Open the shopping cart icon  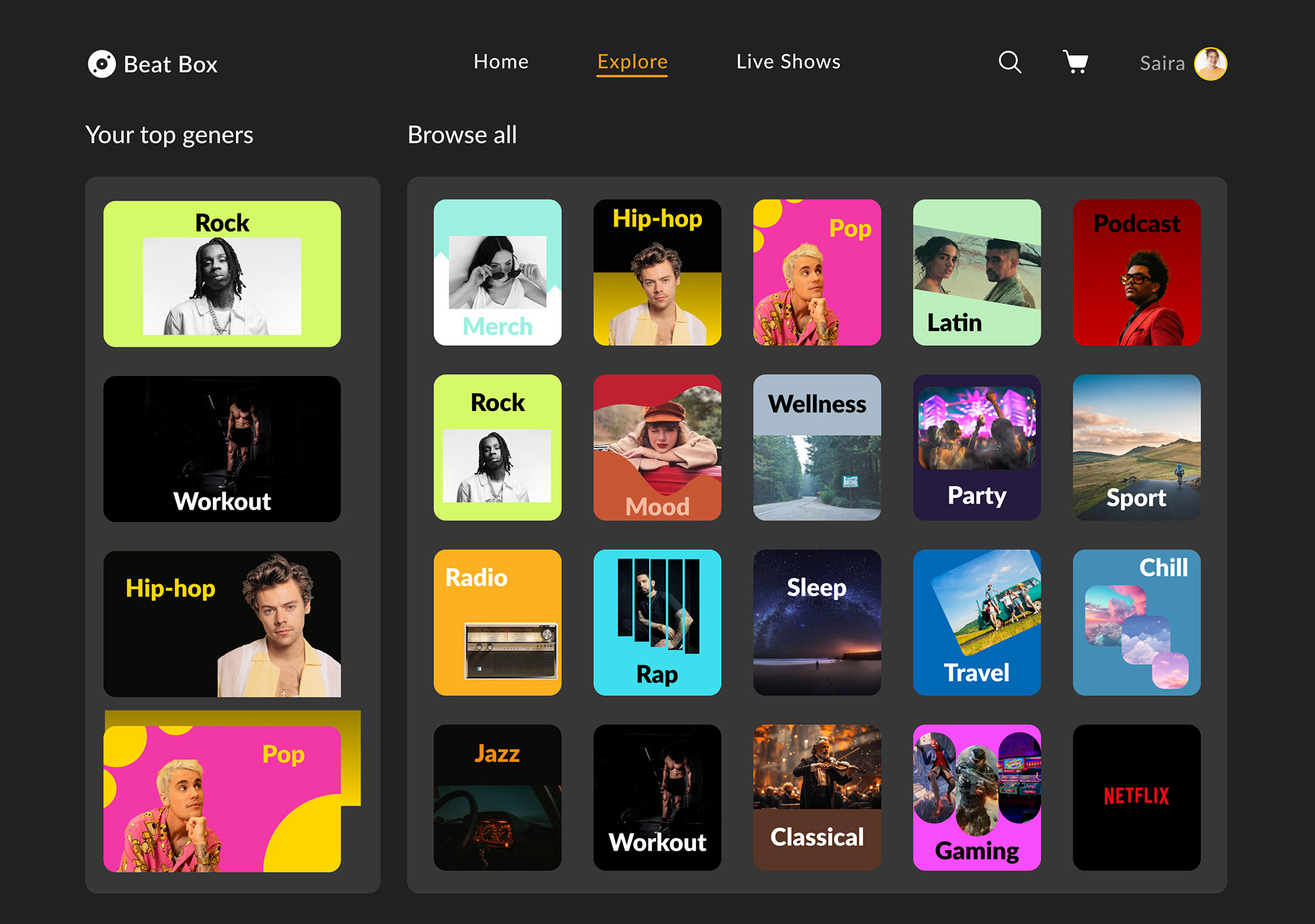(1075, 62)
